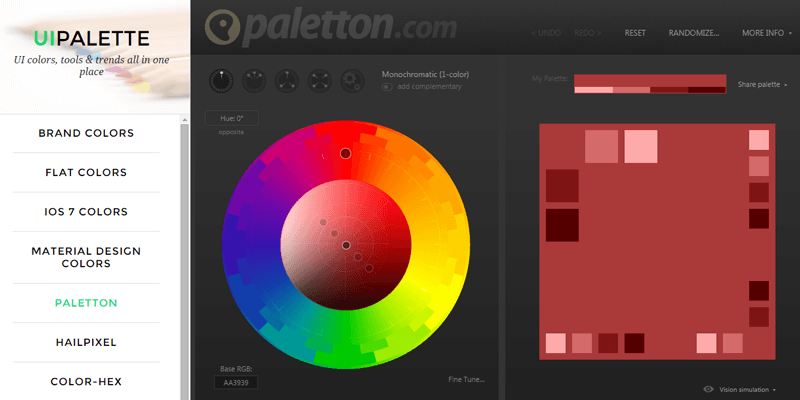Click the sidebar scrollbar up arrow
800x400 pixels.
(185, 119)
